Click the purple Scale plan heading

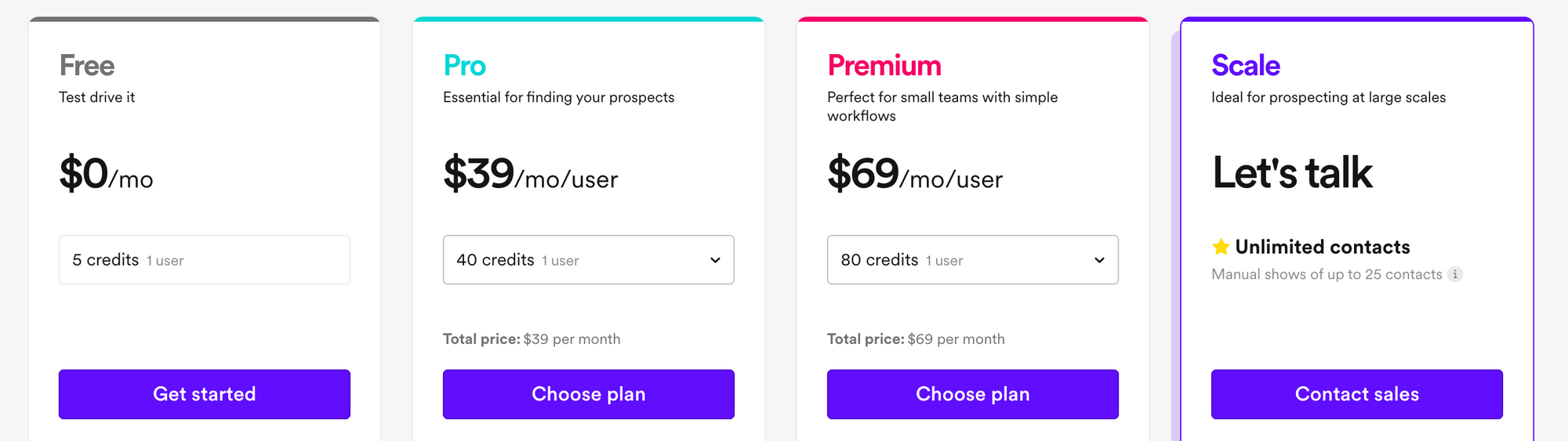1245,66
